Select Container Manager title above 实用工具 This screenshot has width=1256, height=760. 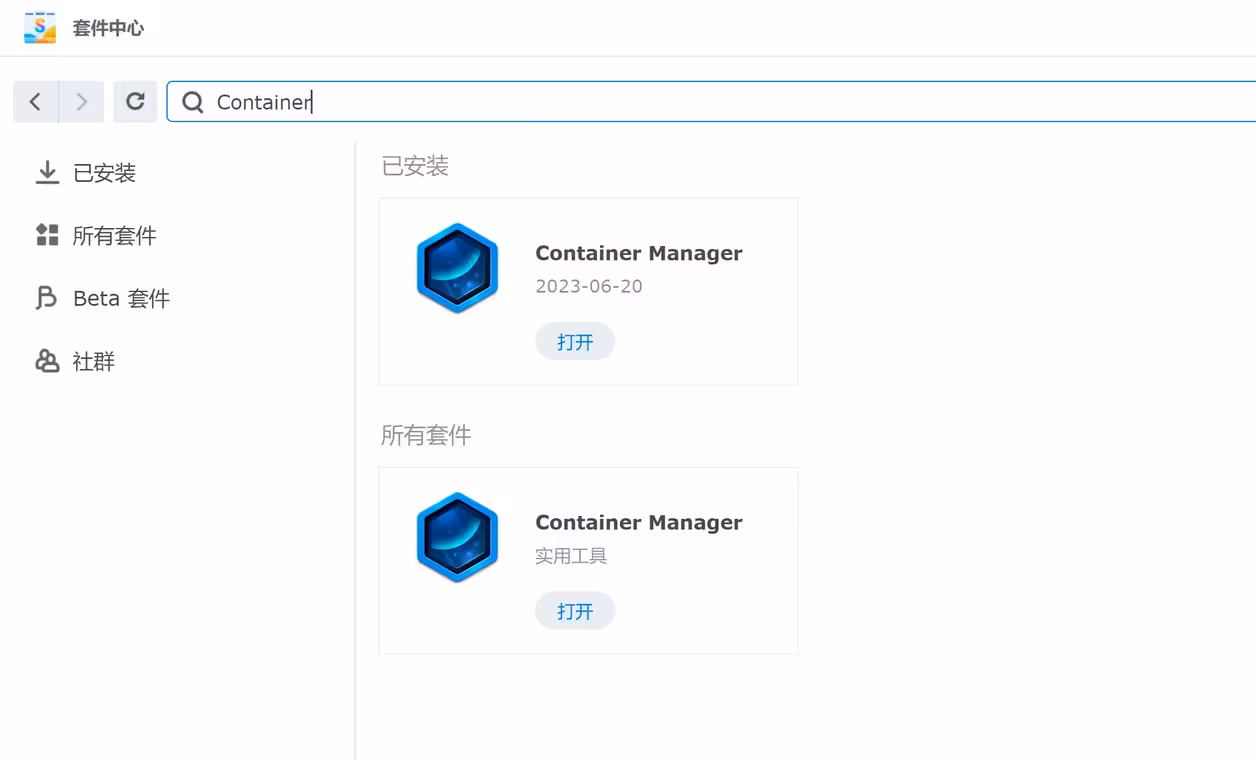click(x=639, y=522)
